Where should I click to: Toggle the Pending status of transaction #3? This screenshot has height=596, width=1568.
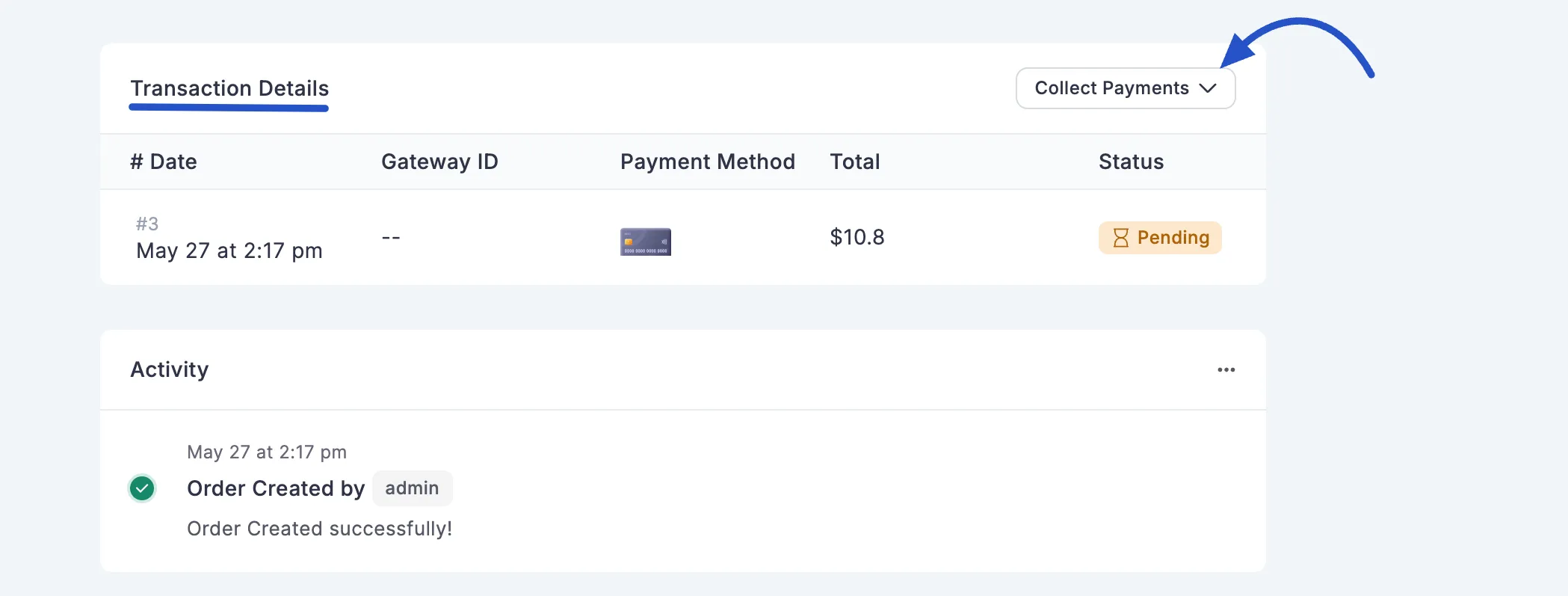point(1160,238)
